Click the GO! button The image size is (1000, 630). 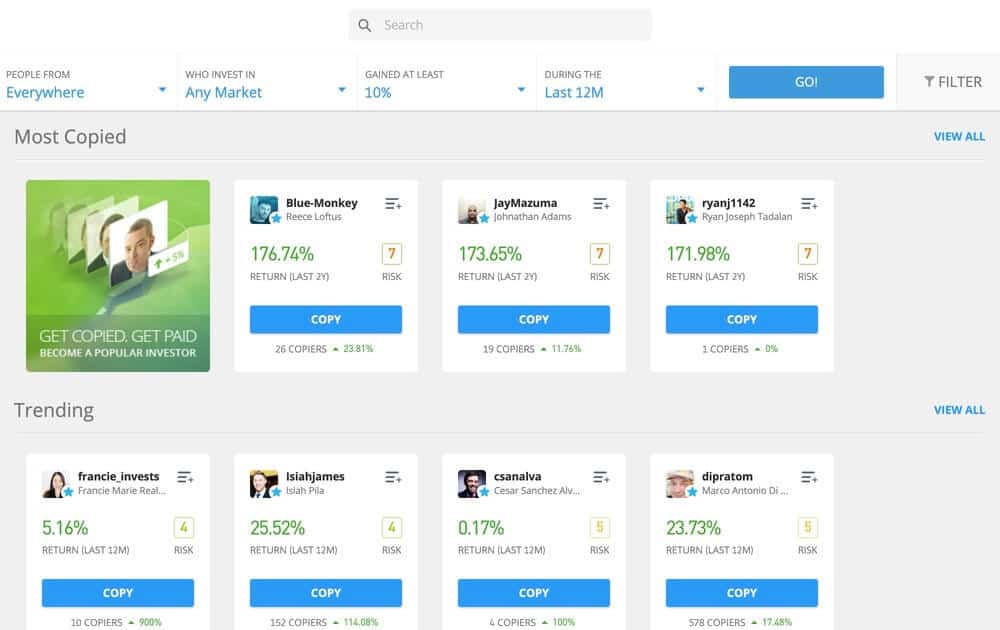tap(806, 82)
